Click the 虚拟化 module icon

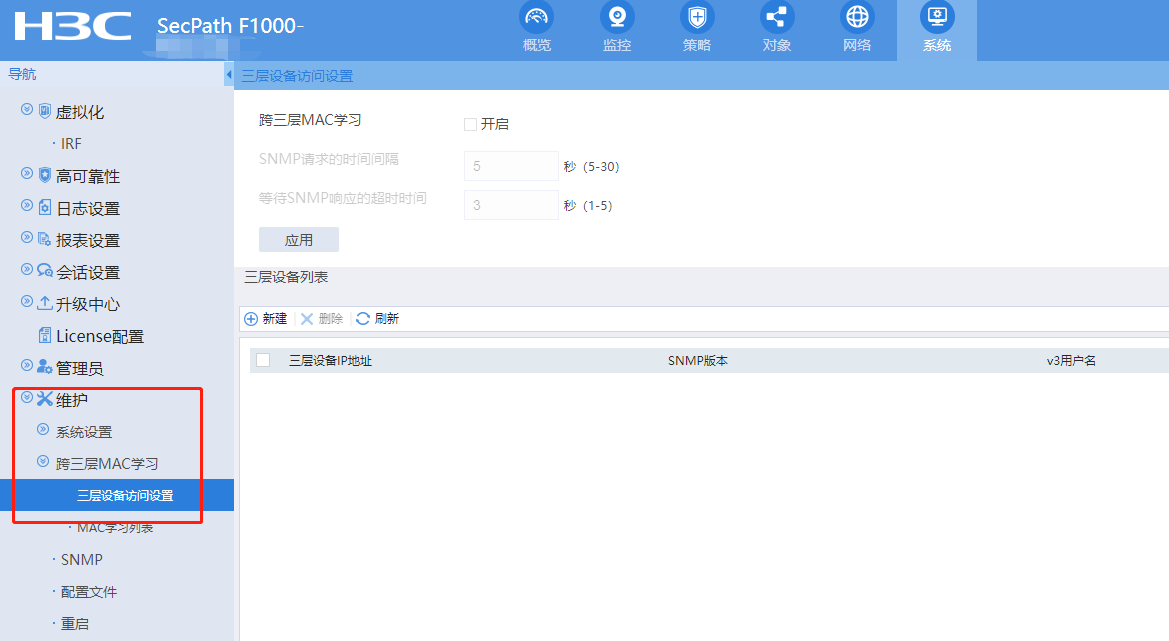(x=45, y=110)
